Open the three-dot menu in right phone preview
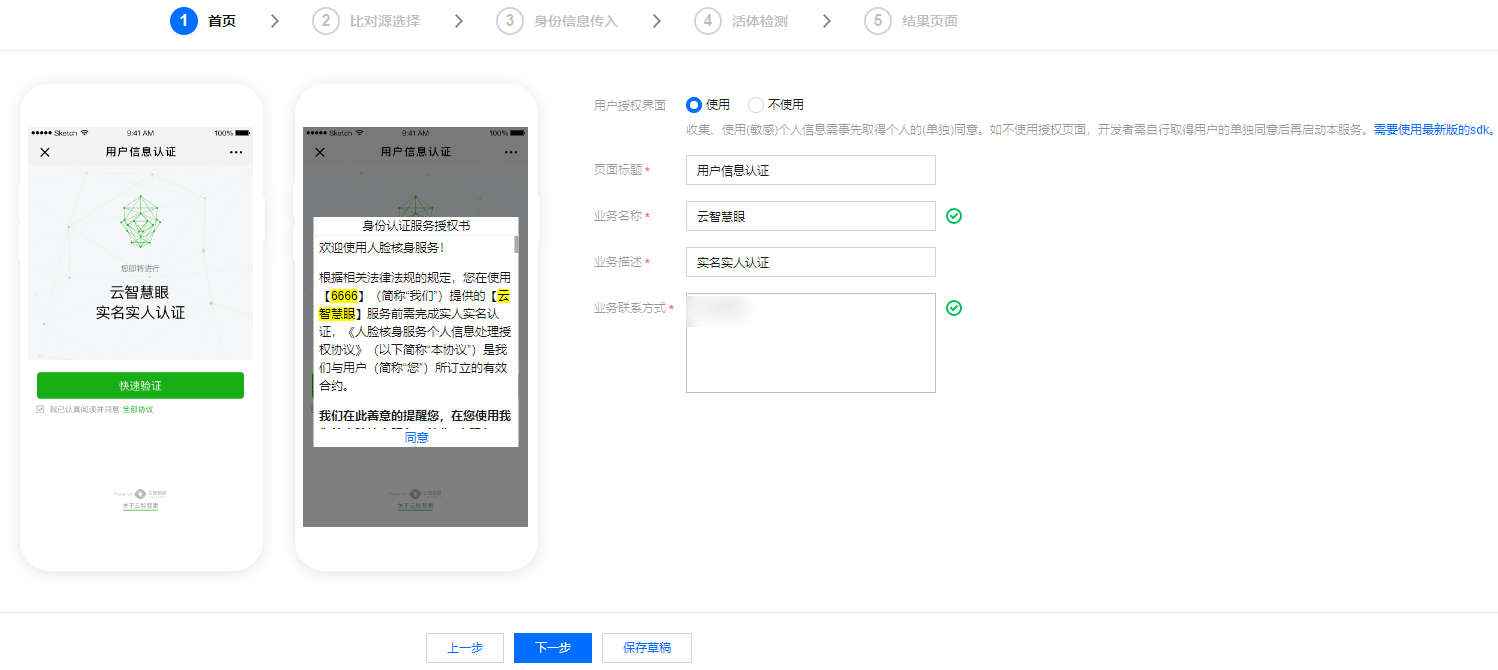 click(x=511, y=152)
